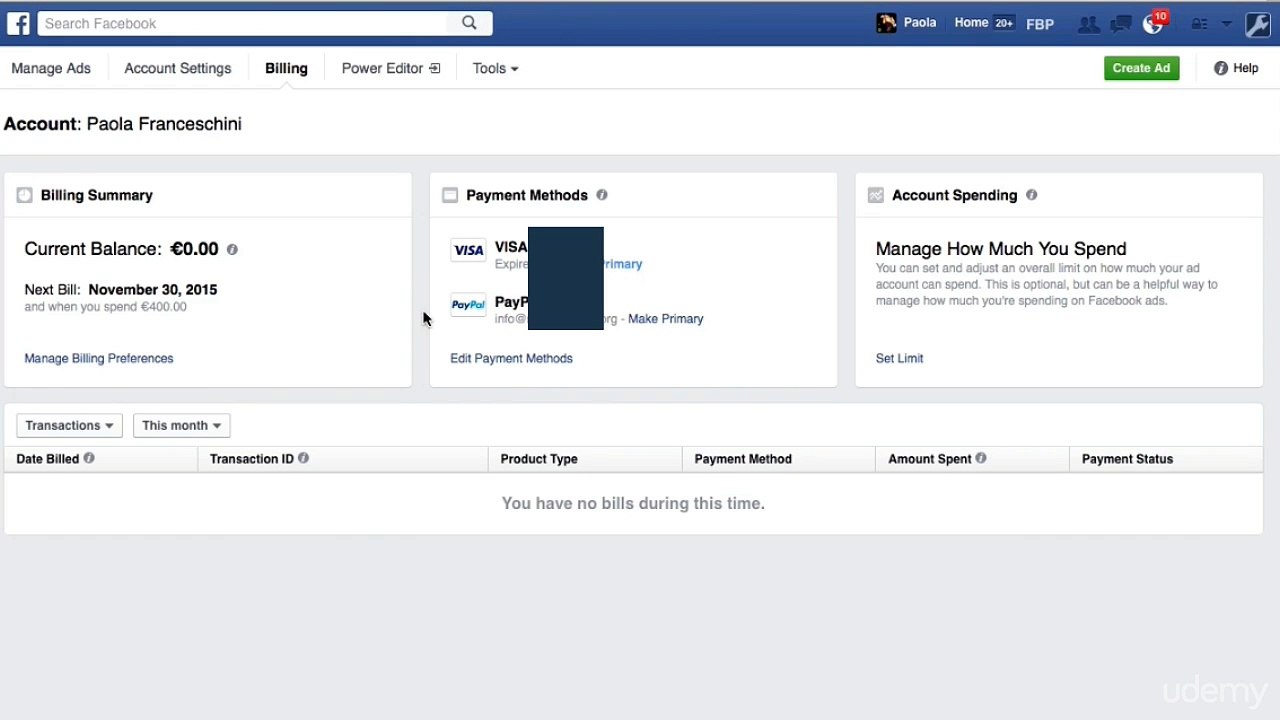This screenshot has width=1280, height=720.
Task: Open privacy shortcuts lock icon
Action: coord(1199,24)
